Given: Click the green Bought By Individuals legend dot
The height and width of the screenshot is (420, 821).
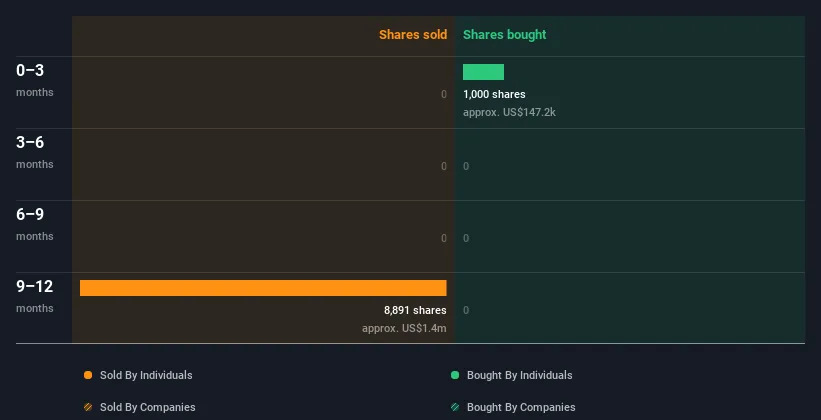Looking at the screenshot, I should click(x=455, y=375).
